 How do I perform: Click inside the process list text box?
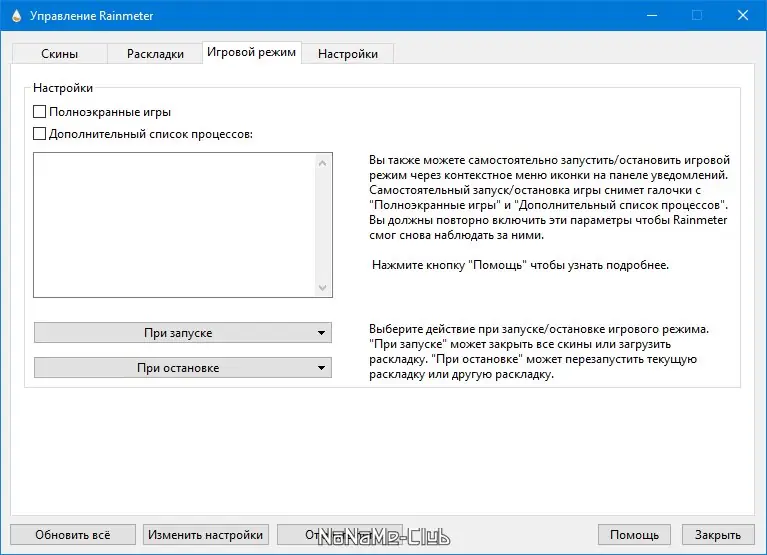(174, 225)
